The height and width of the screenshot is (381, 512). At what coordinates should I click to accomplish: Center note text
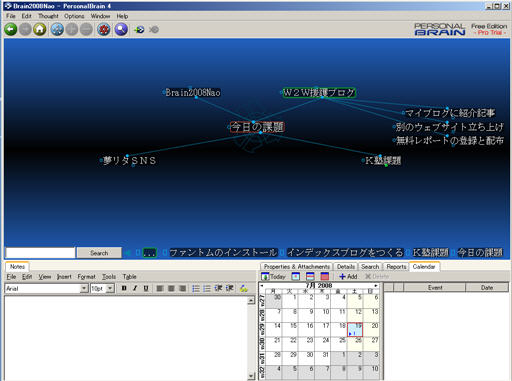pyautogui.click(x=171, y=288)
